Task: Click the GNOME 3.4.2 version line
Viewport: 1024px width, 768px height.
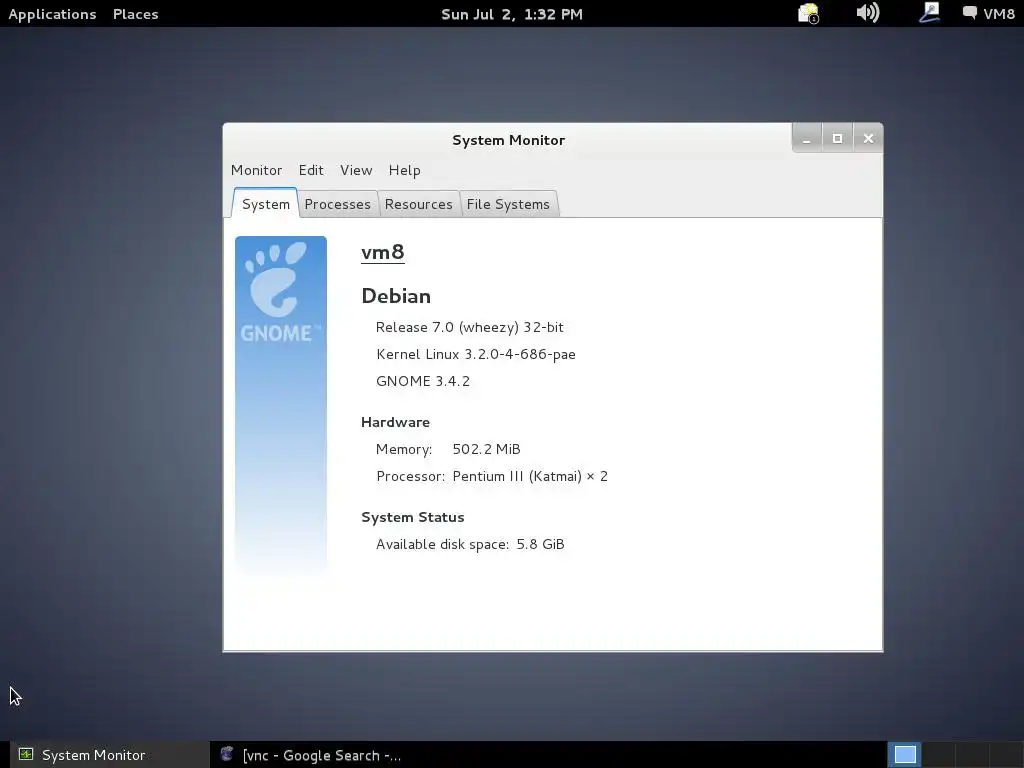Action: (423, 381)
